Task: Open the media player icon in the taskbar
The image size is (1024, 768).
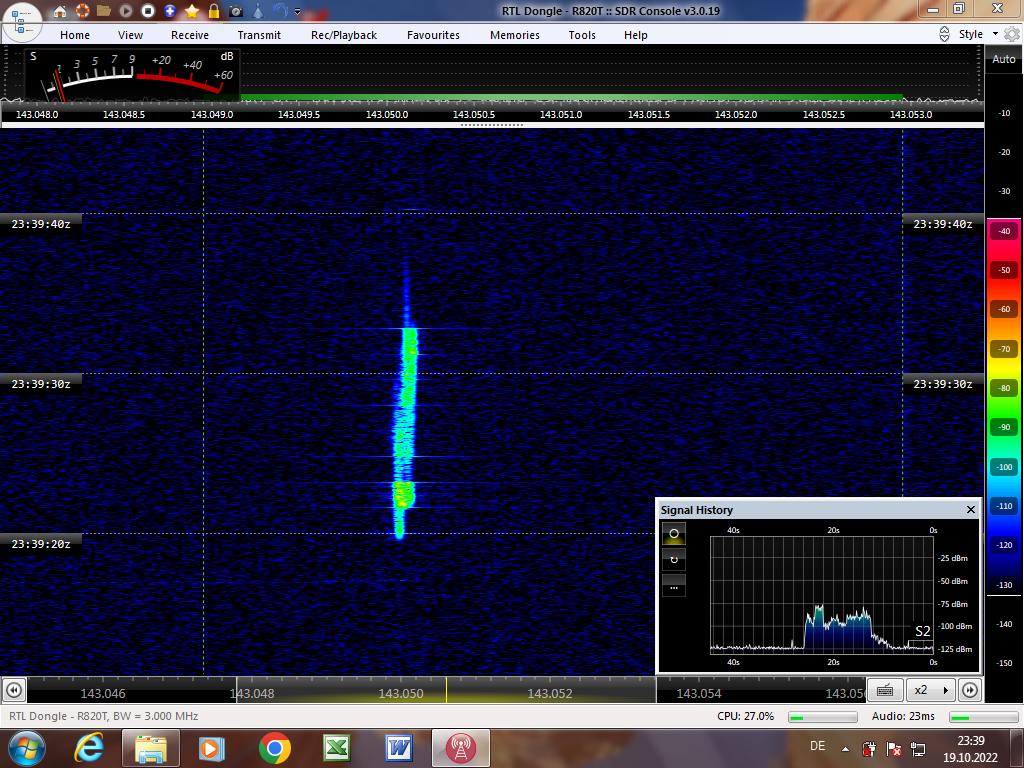Action: click(211, 748)
